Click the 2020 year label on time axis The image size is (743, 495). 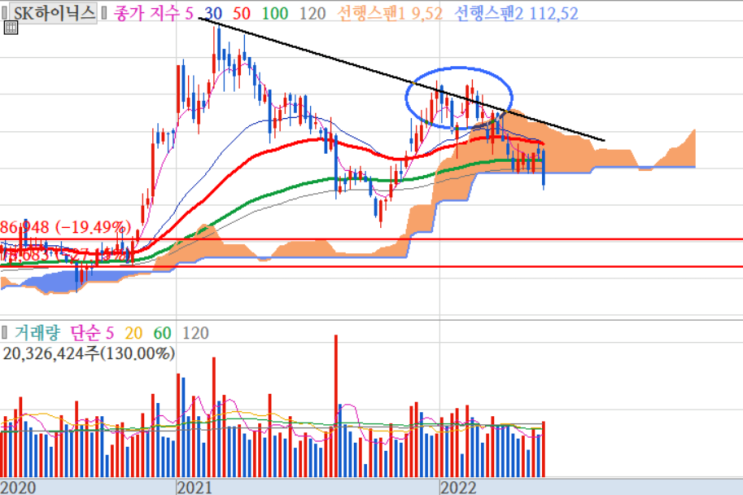click(18, 487)
